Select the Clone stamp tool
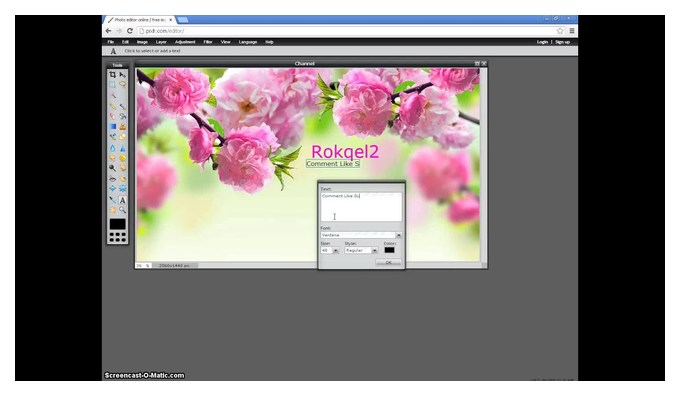 [123, 126]
